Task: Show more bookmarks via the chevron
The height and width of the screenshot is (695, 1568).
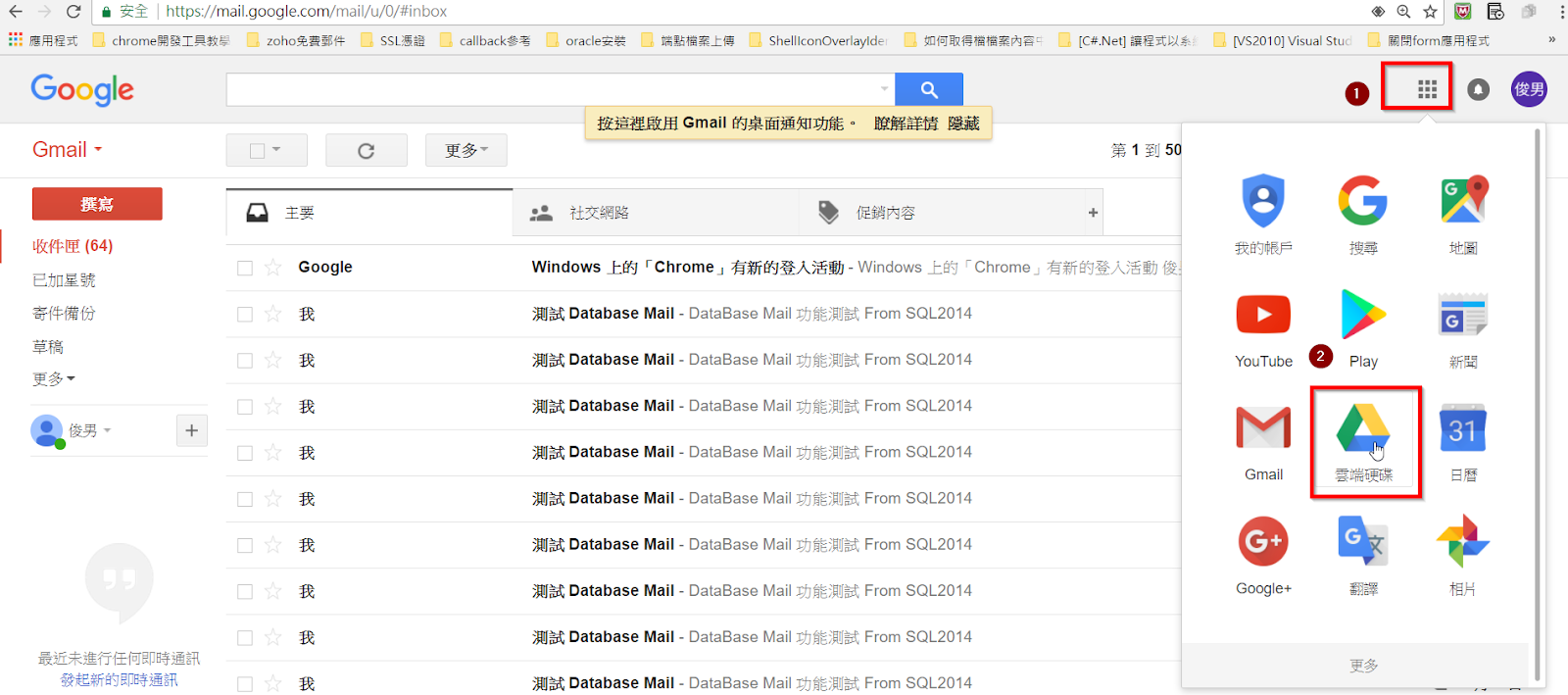Action: click(1551, 40)
